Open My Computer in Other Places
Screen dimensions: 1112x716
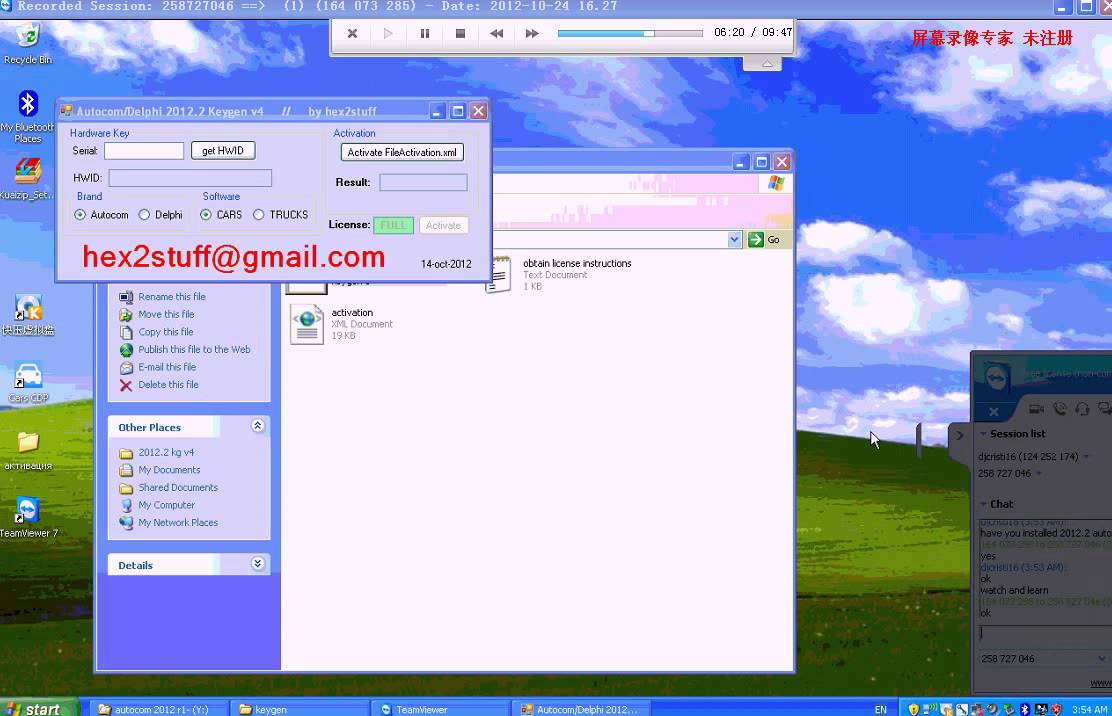pyautogui.click(x=166, y=505)
